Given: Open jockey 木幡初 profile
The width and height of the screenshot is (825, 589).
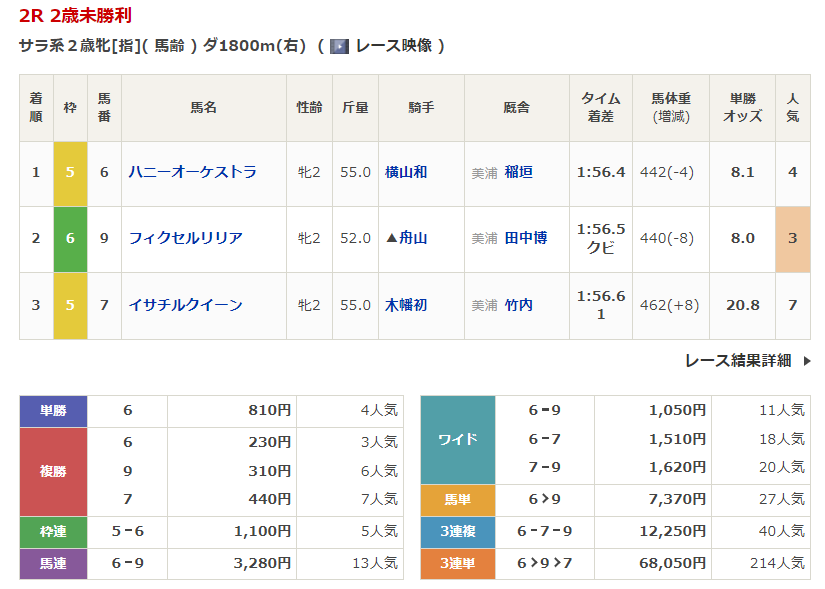Looking at the screenshot, I should pos(406,305).
